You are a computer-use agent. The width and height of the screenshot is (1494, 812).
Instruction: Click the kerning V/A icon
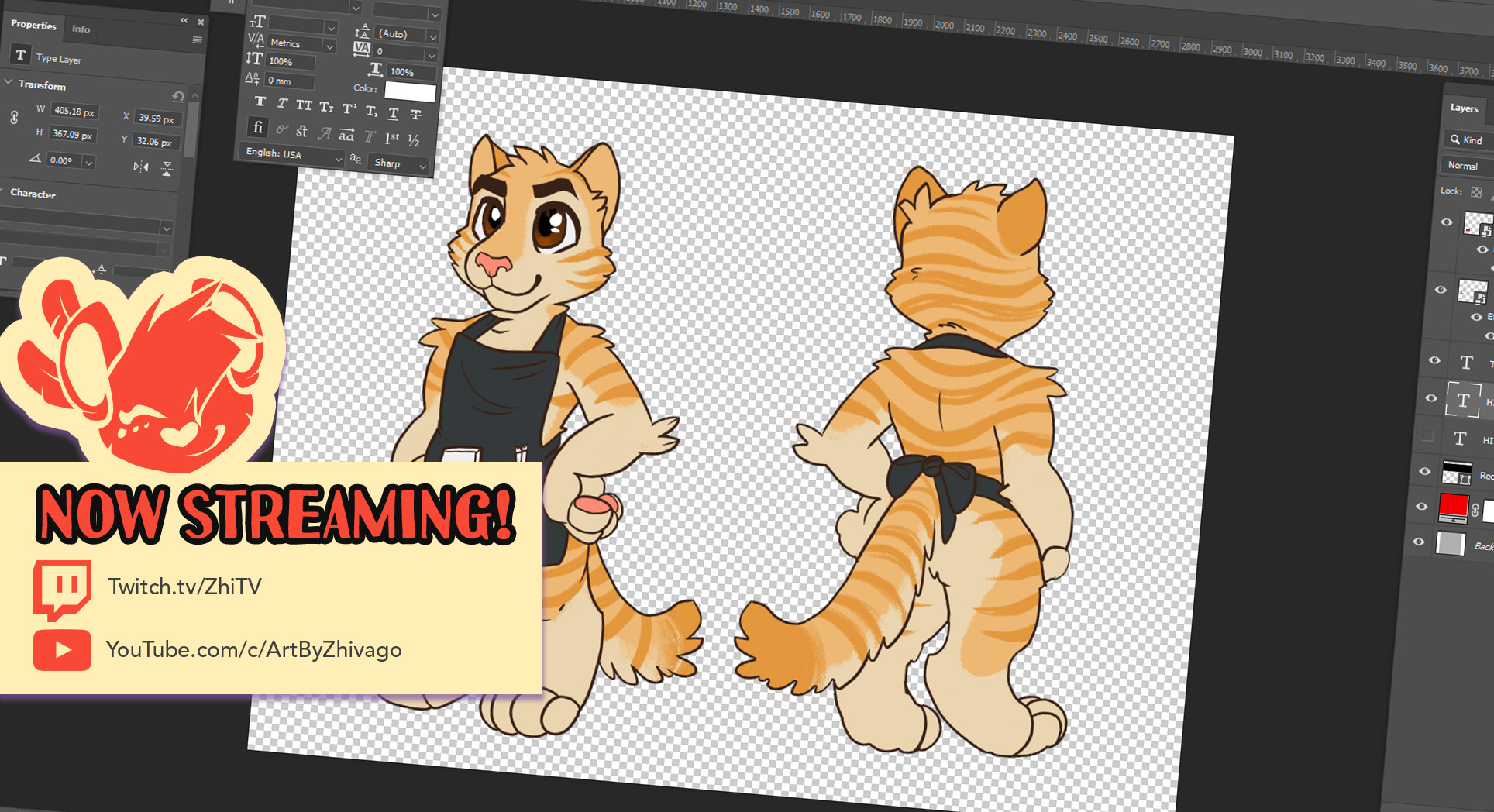(256, 40)
